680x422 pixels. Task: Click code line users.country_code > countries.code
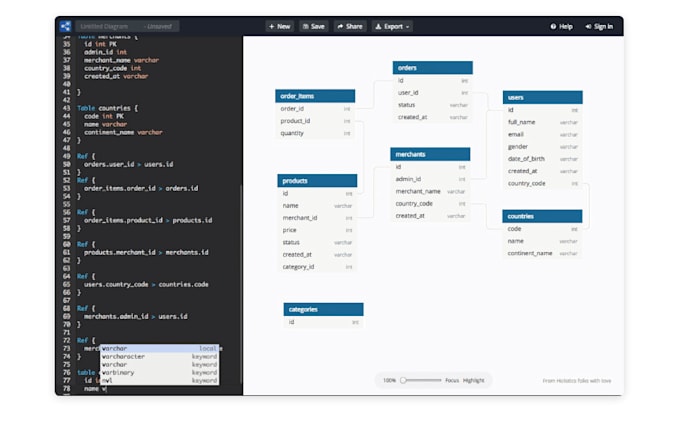point(146,285)
